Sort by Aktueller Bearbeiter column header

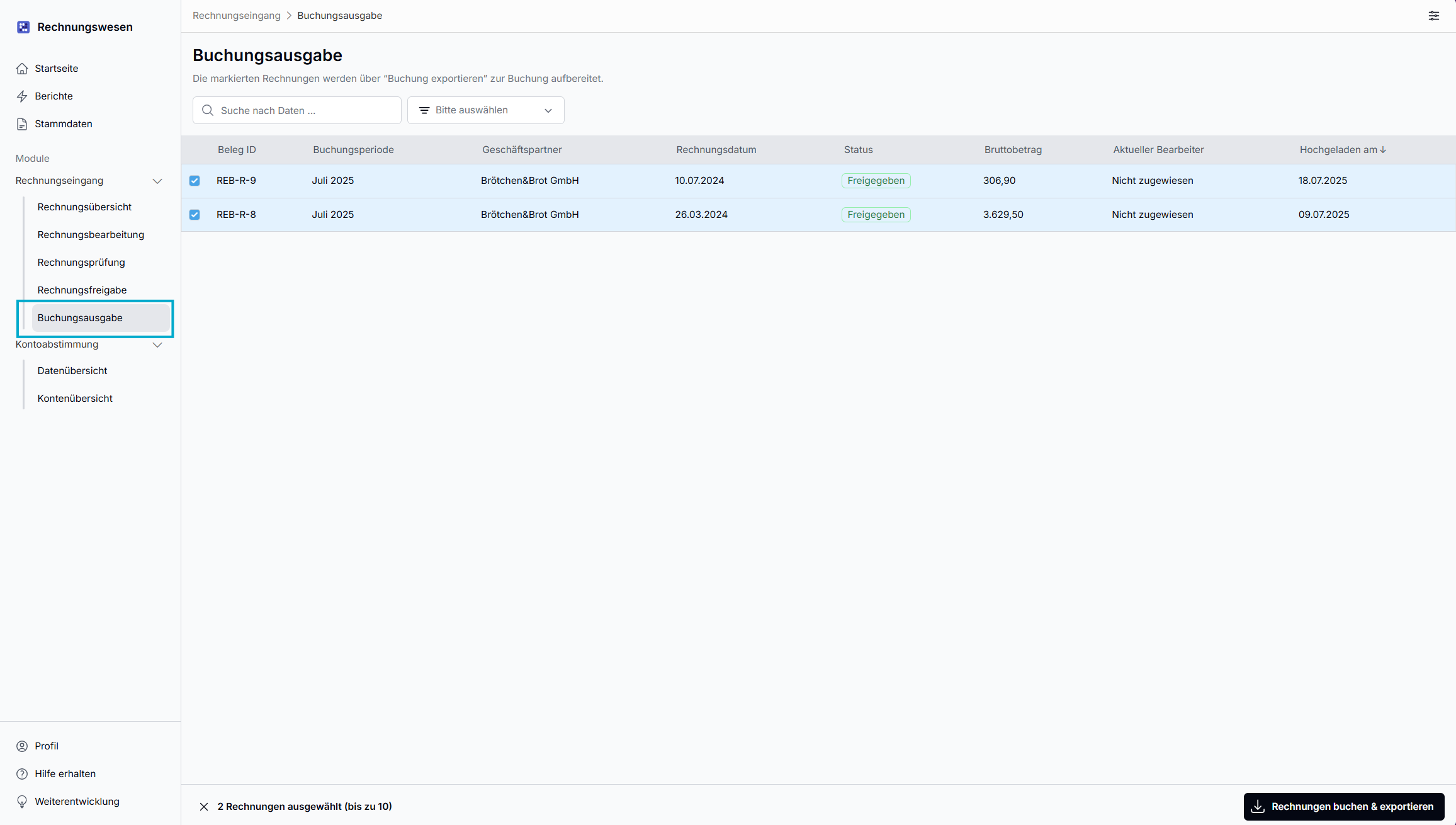[1158, 150]
